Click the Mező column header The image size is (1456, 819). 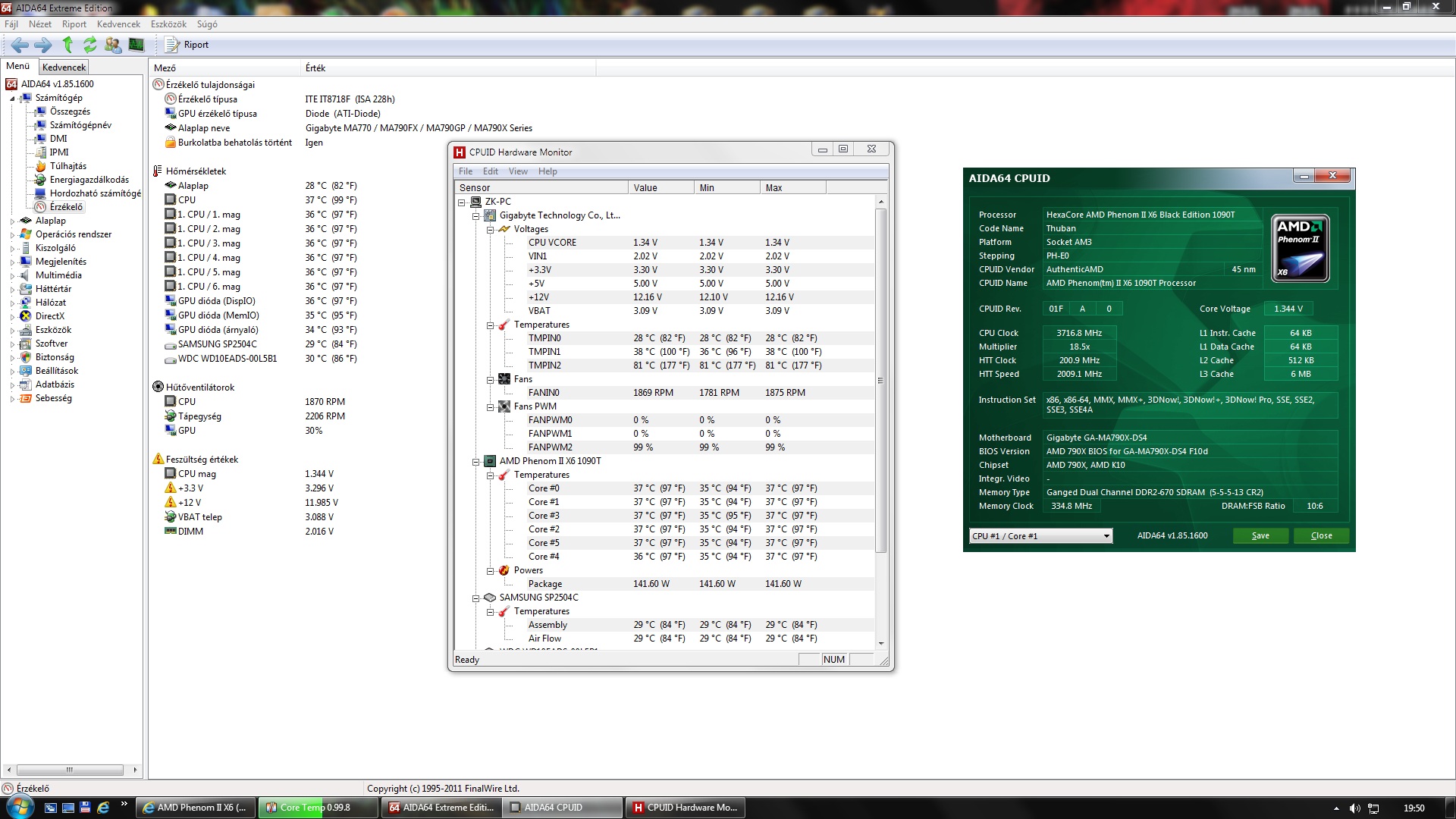tap(225, 68)
